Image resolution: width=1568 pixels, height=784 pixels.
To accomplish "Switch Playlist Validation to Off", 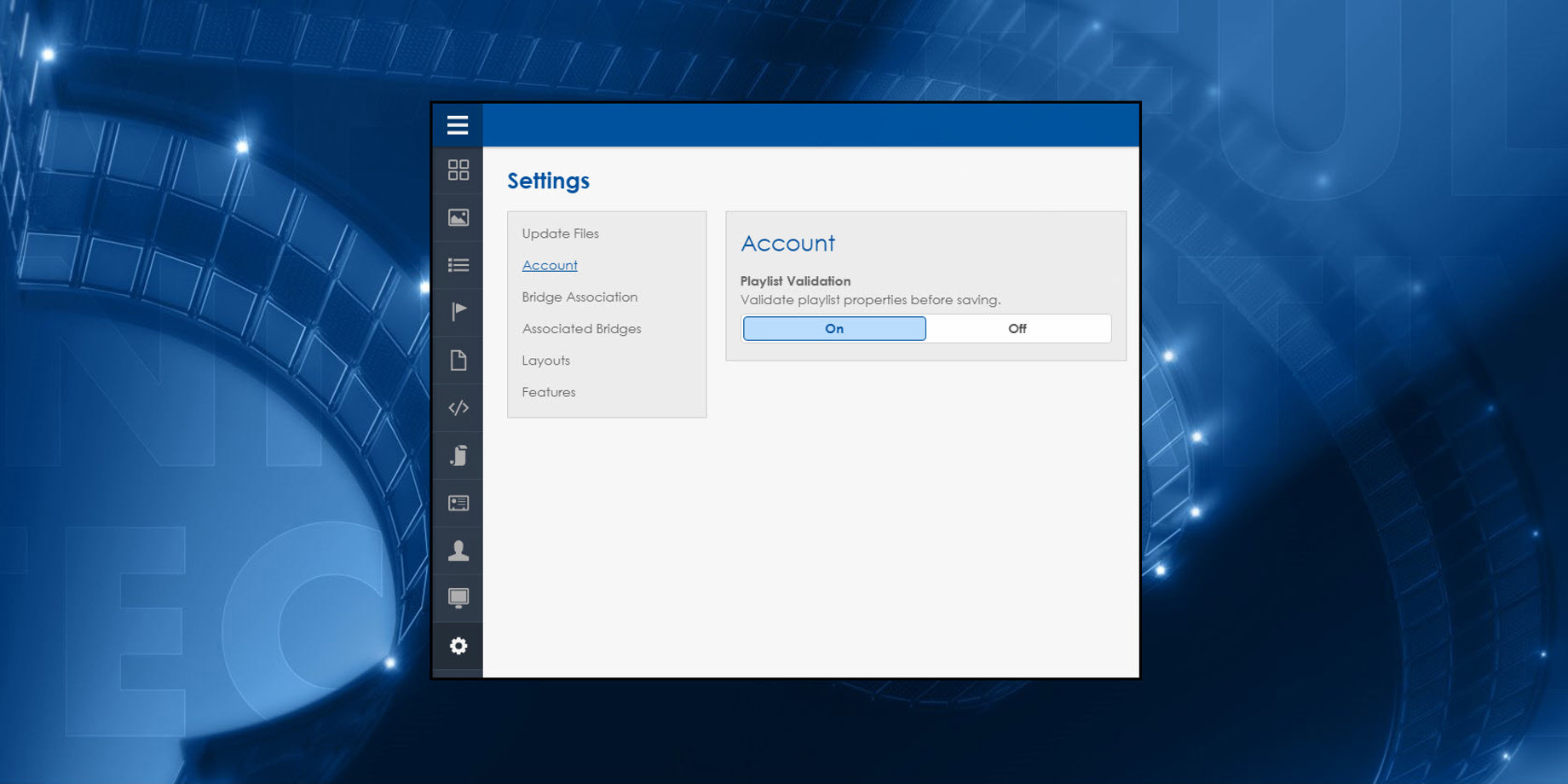I will (1017, 329).
